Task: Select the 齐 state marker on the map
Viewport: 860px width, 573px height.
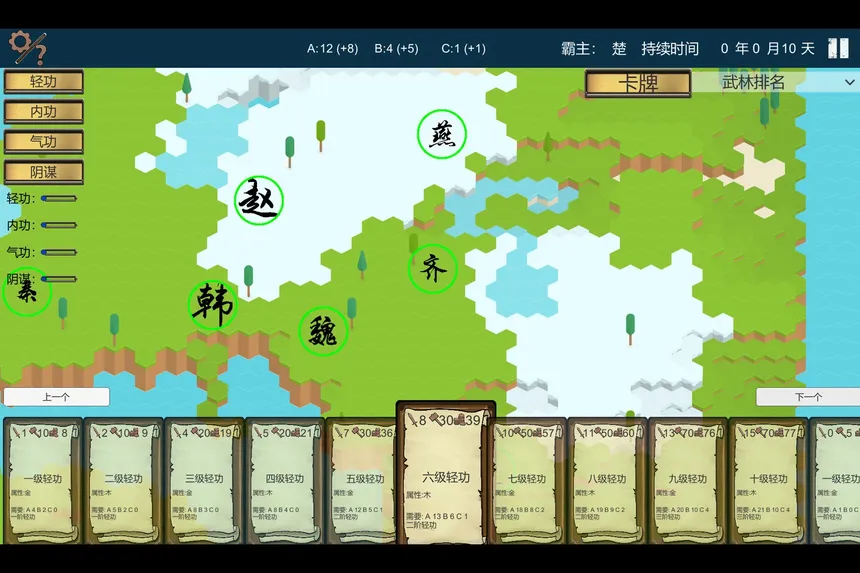Action: click(433, 269)
